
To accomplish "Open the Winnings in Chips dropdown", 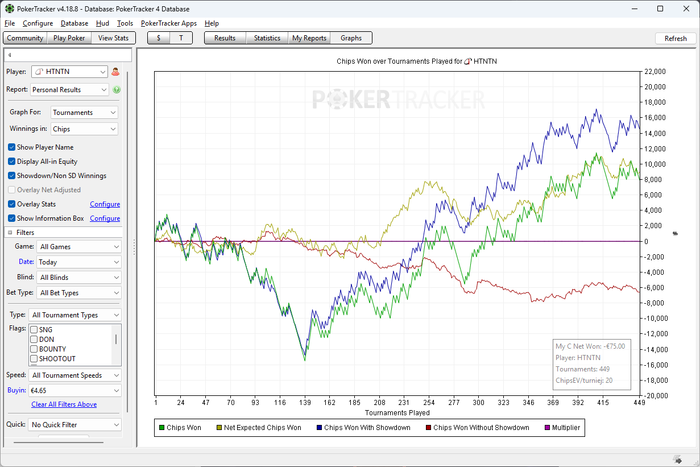I will (84, 129).
